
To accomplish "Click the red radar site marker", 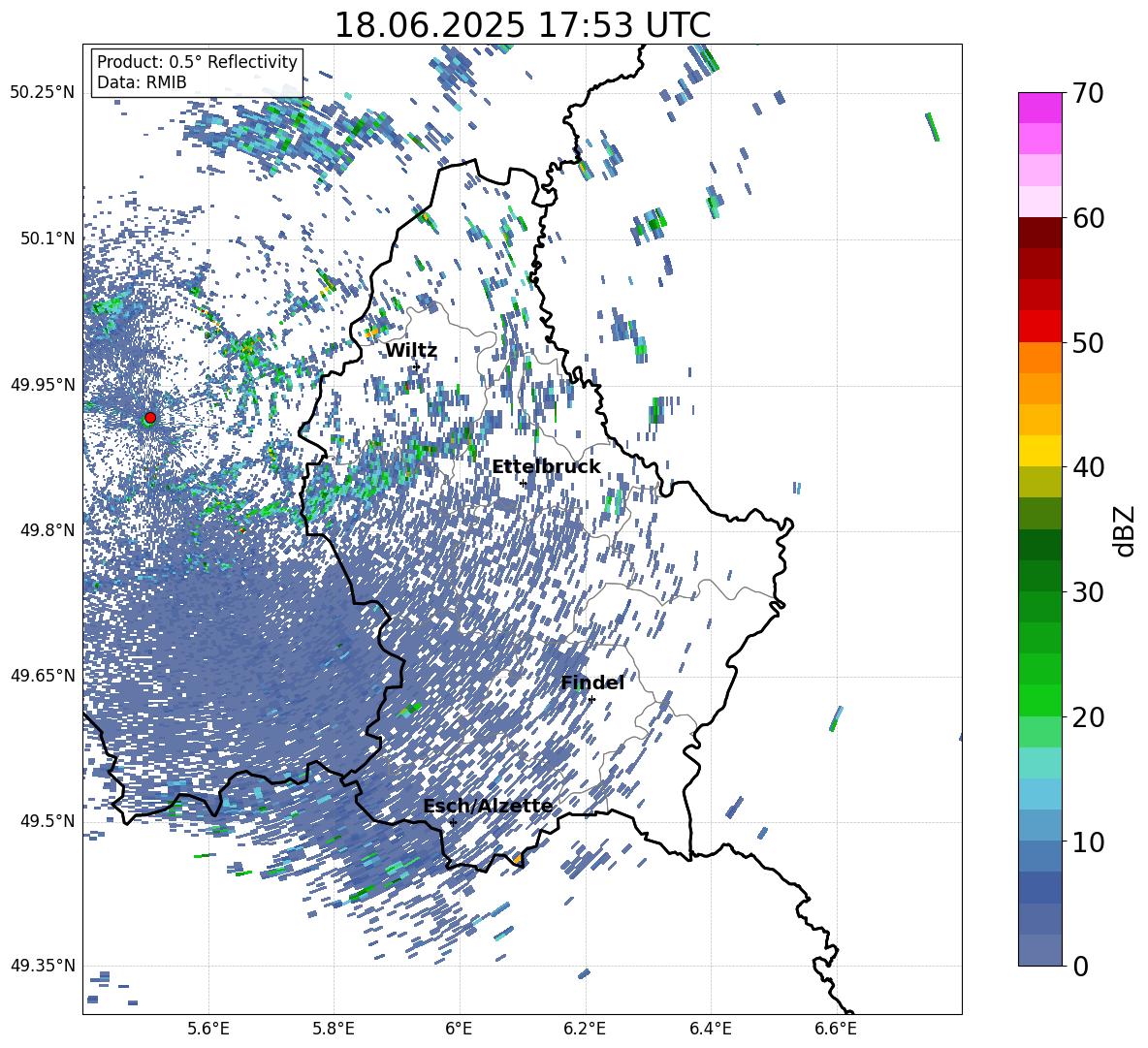I will [x=150, y=418].
